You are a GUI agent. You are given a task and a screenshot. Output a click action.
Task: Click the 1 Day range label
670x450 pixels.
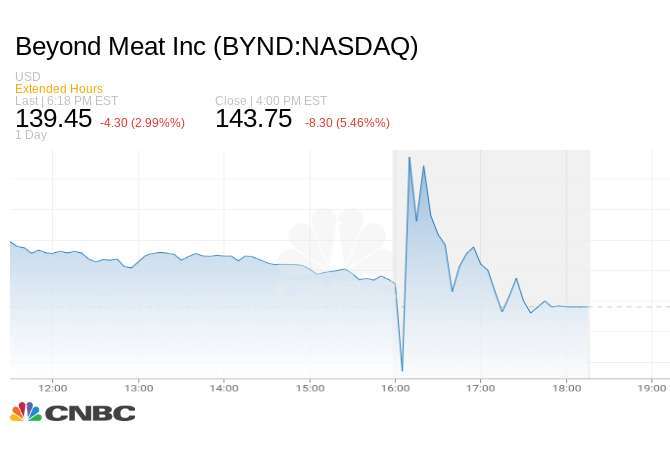click(x=31, y=135)
